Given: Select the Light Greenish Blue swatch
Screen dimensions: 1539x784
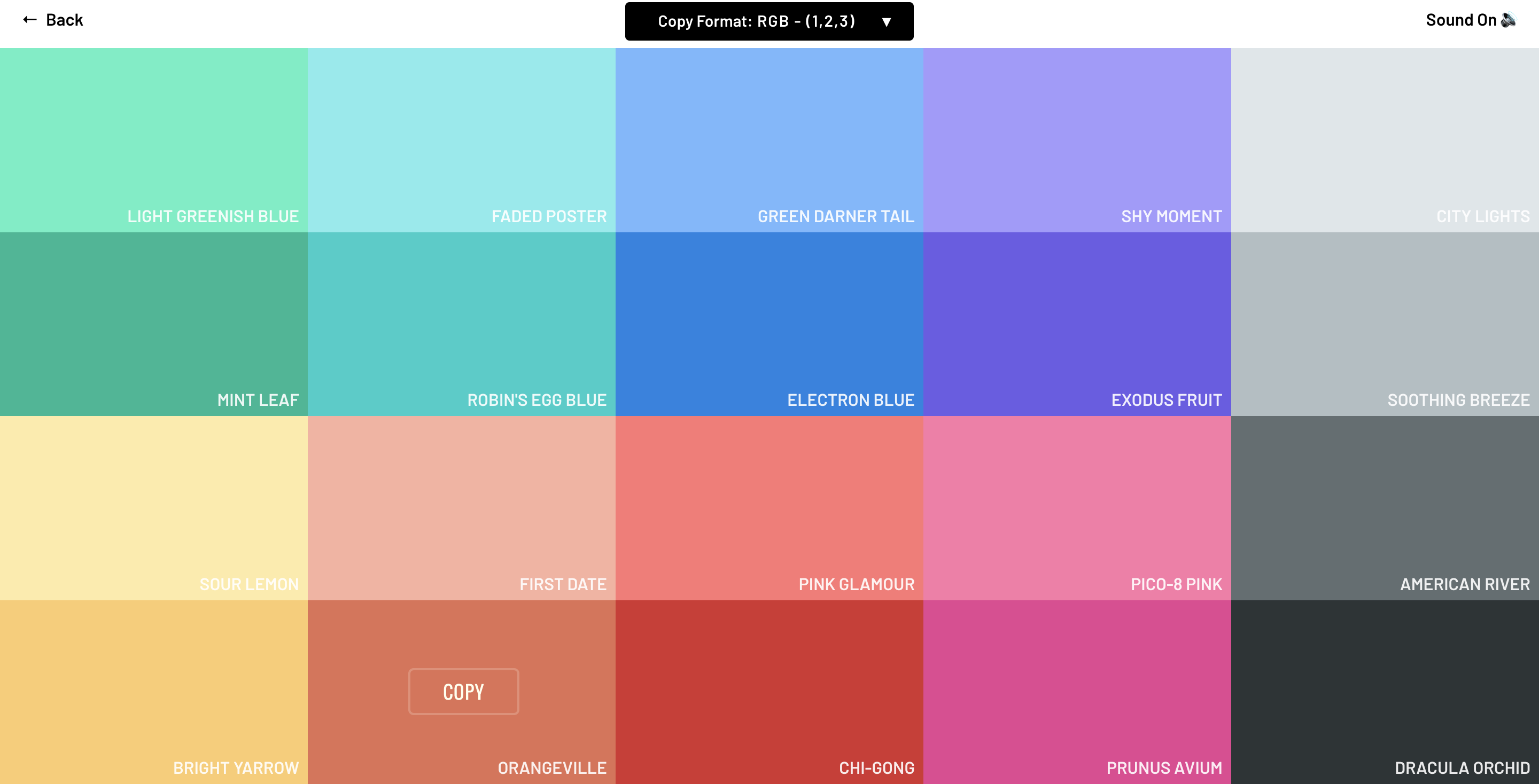Looking at the screenshot, I should (x=153, y=140).
